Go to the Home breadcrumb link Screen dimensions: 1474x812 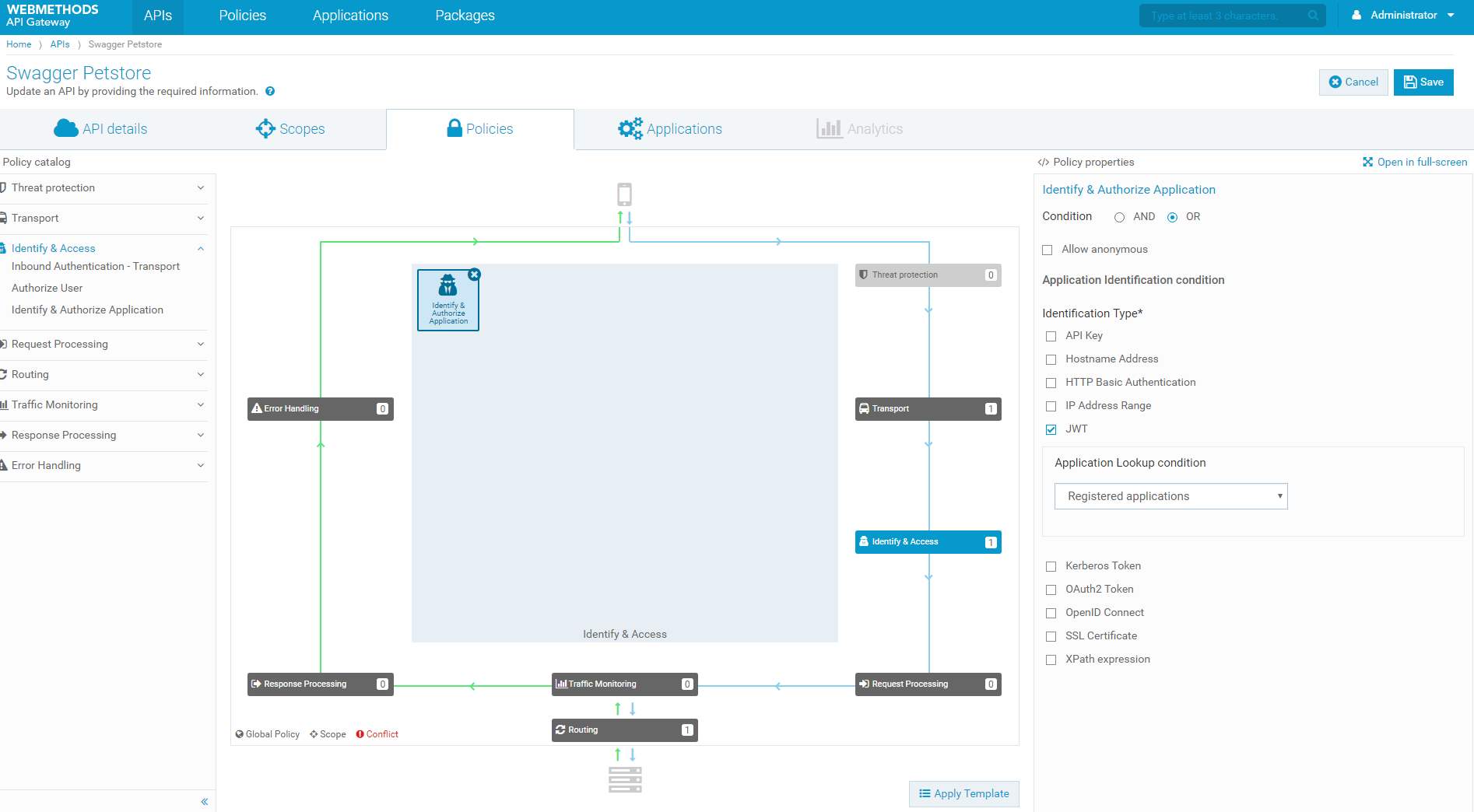(x=19, y=44)
